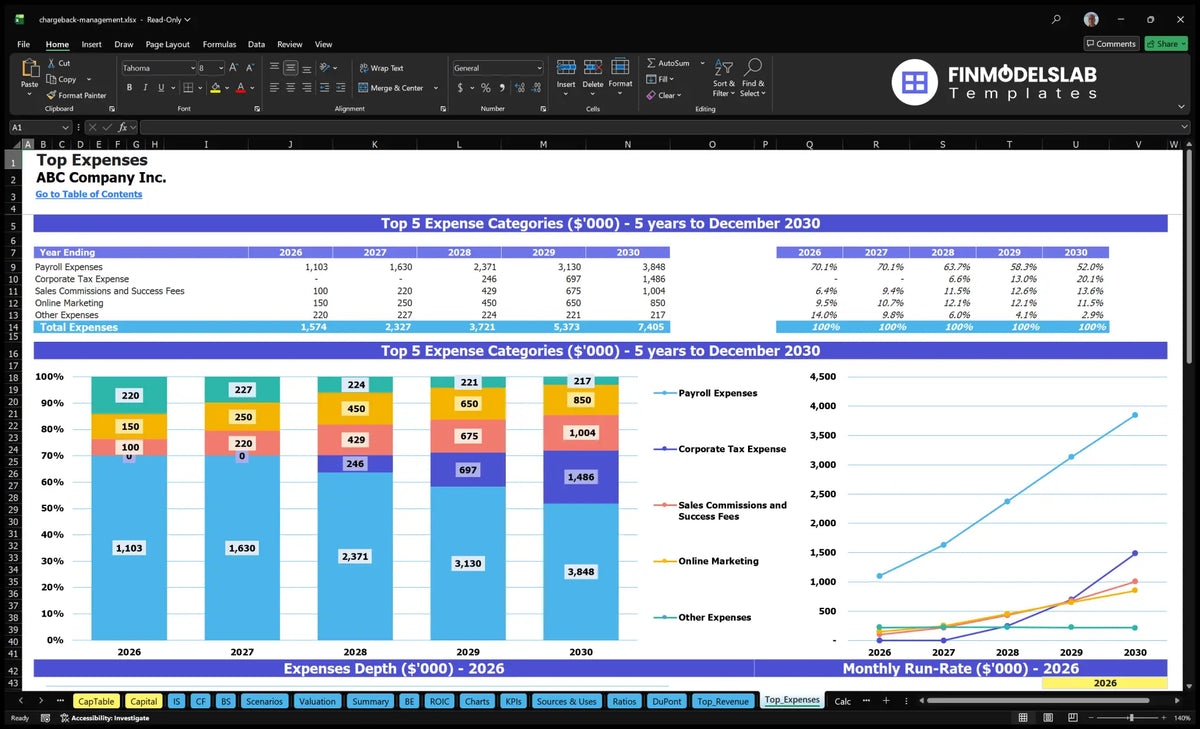Expand the Clear dropdown
This screenshot has height=729, width=1200.
pos(680,95)
